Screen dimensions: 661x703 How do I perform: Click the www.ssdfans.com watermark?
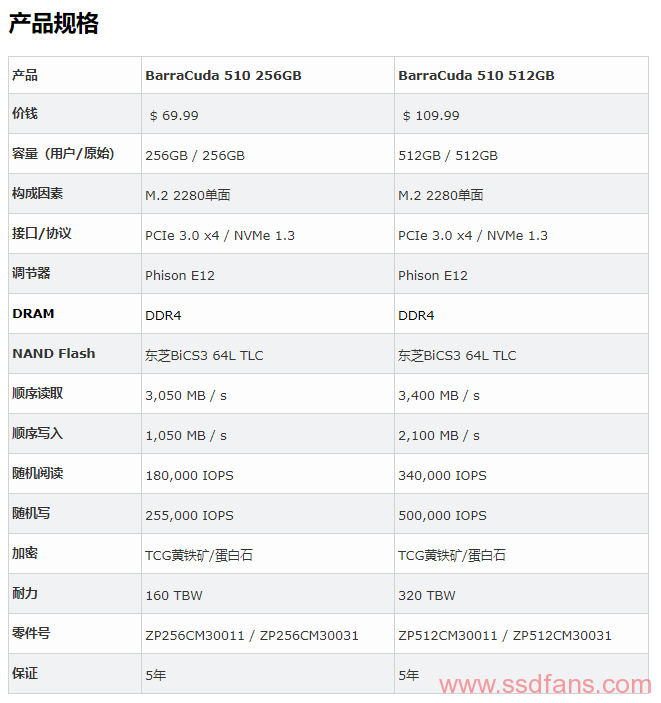(x=545, y=685)
